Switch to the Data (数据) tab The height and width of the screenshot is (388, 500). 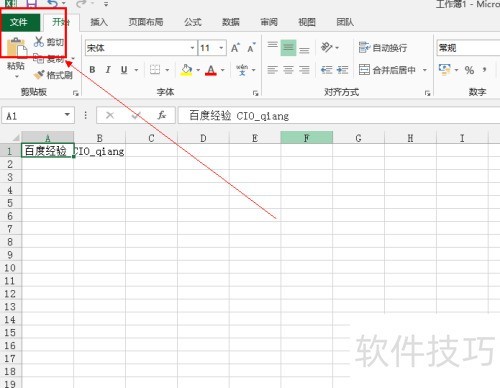tap(231, 22)
